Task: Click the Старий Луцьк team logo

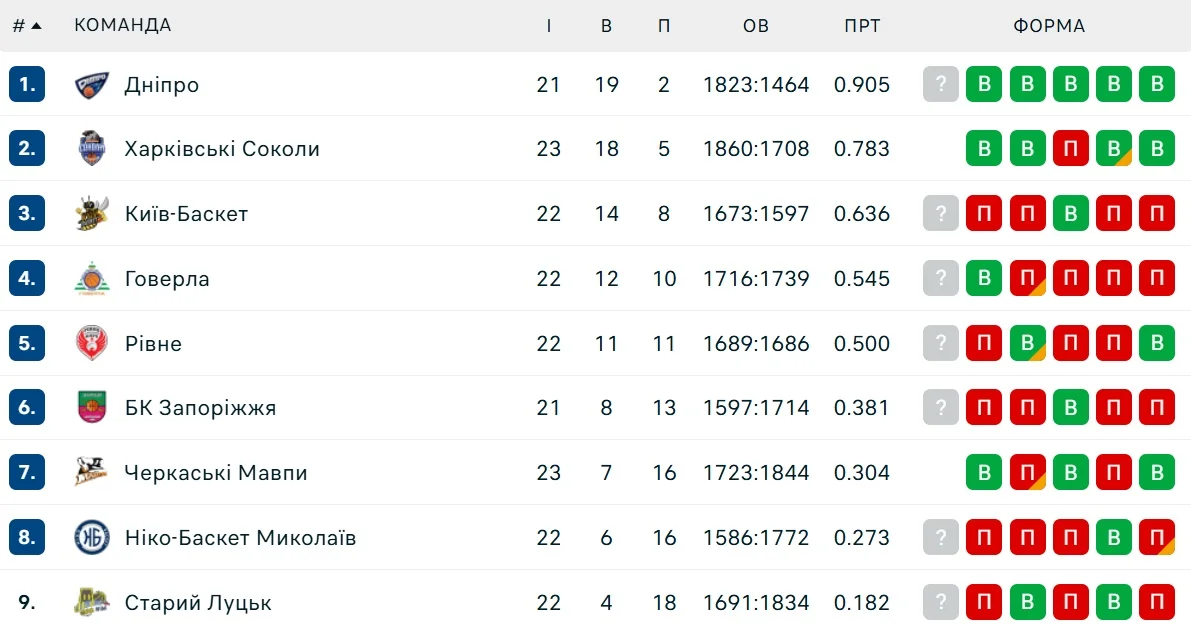Action: coord(92,603)
